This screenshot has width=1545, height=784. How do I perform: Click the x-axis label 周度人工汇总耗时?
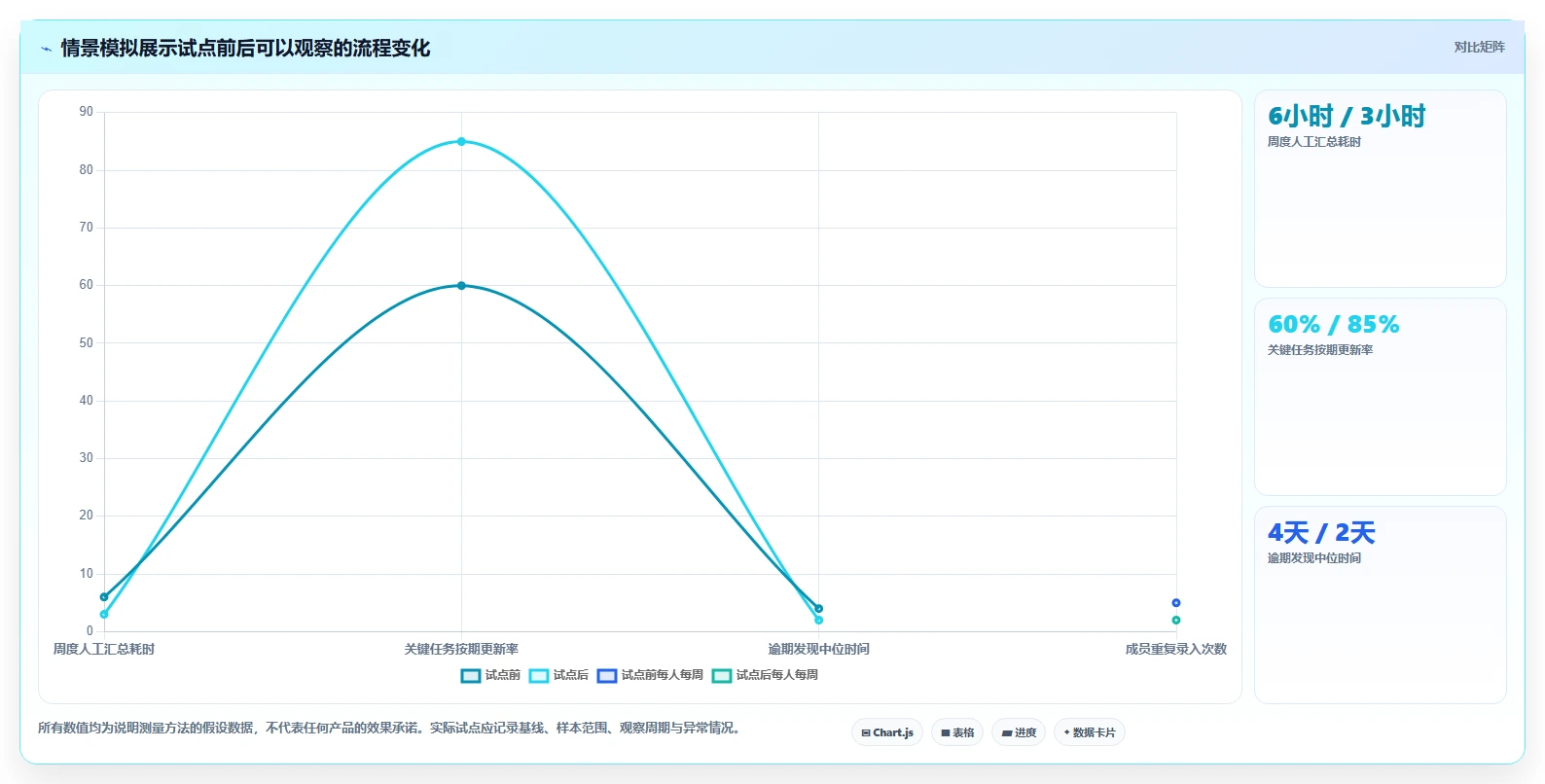click(x=104, y=649)
